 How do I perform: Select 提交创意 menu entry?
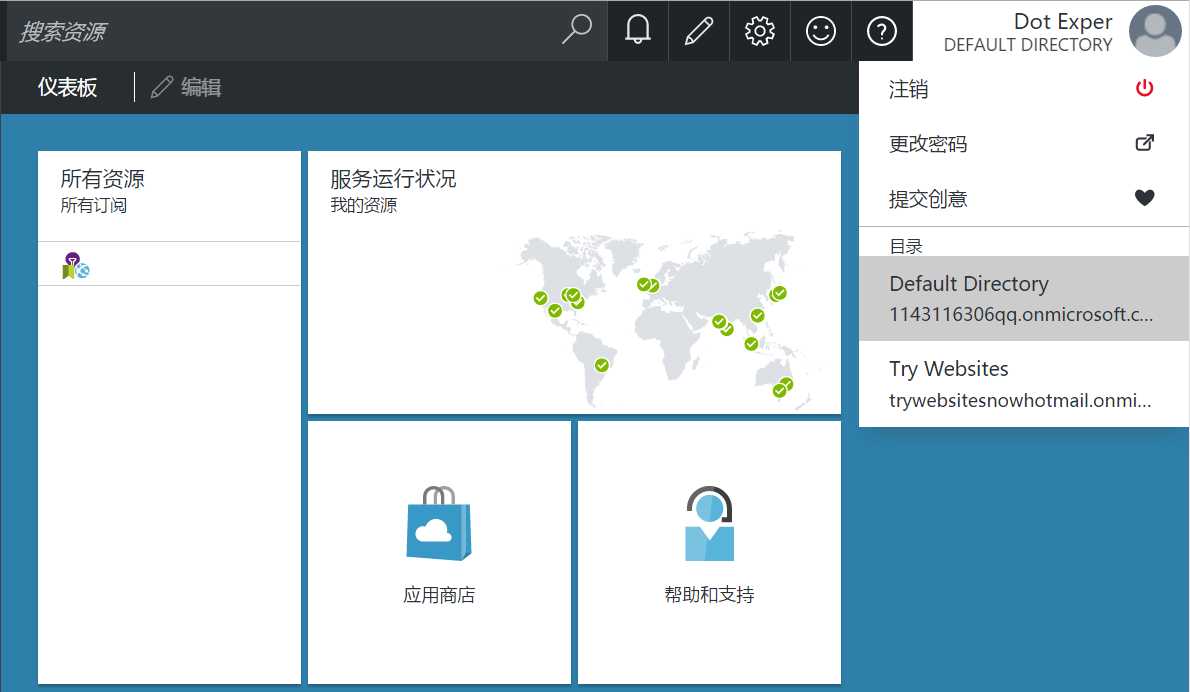click(x=1022, y=199)
